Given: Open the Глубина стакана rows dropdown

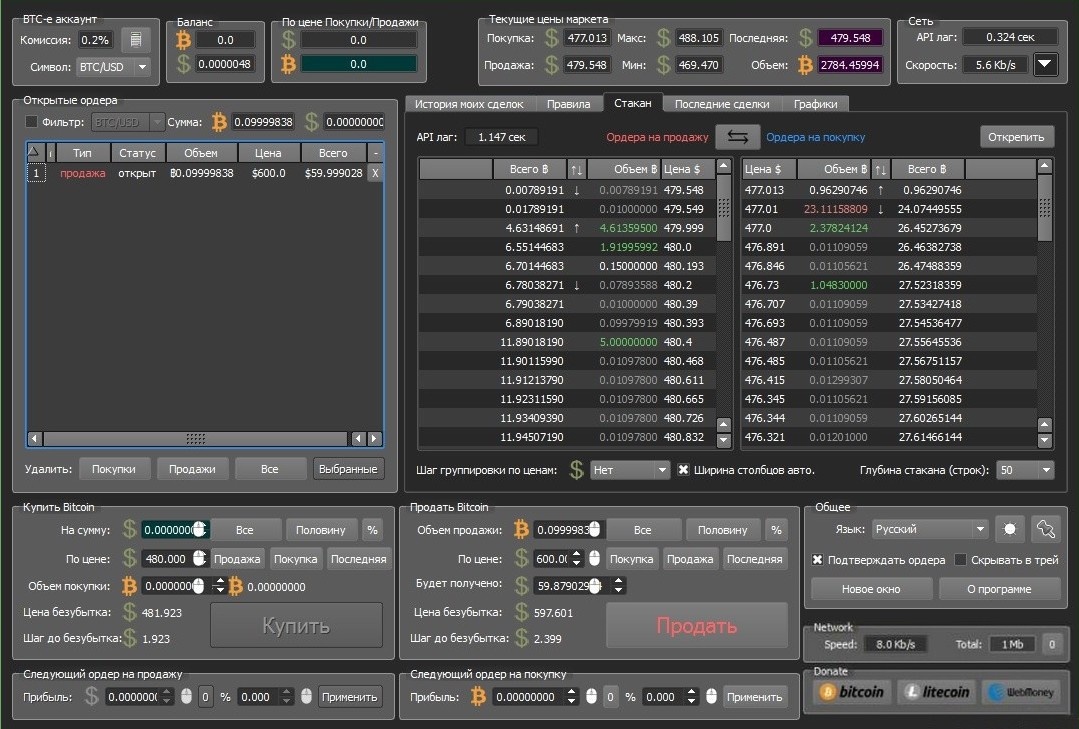Looking at the screenshot, I should 1025,470.
